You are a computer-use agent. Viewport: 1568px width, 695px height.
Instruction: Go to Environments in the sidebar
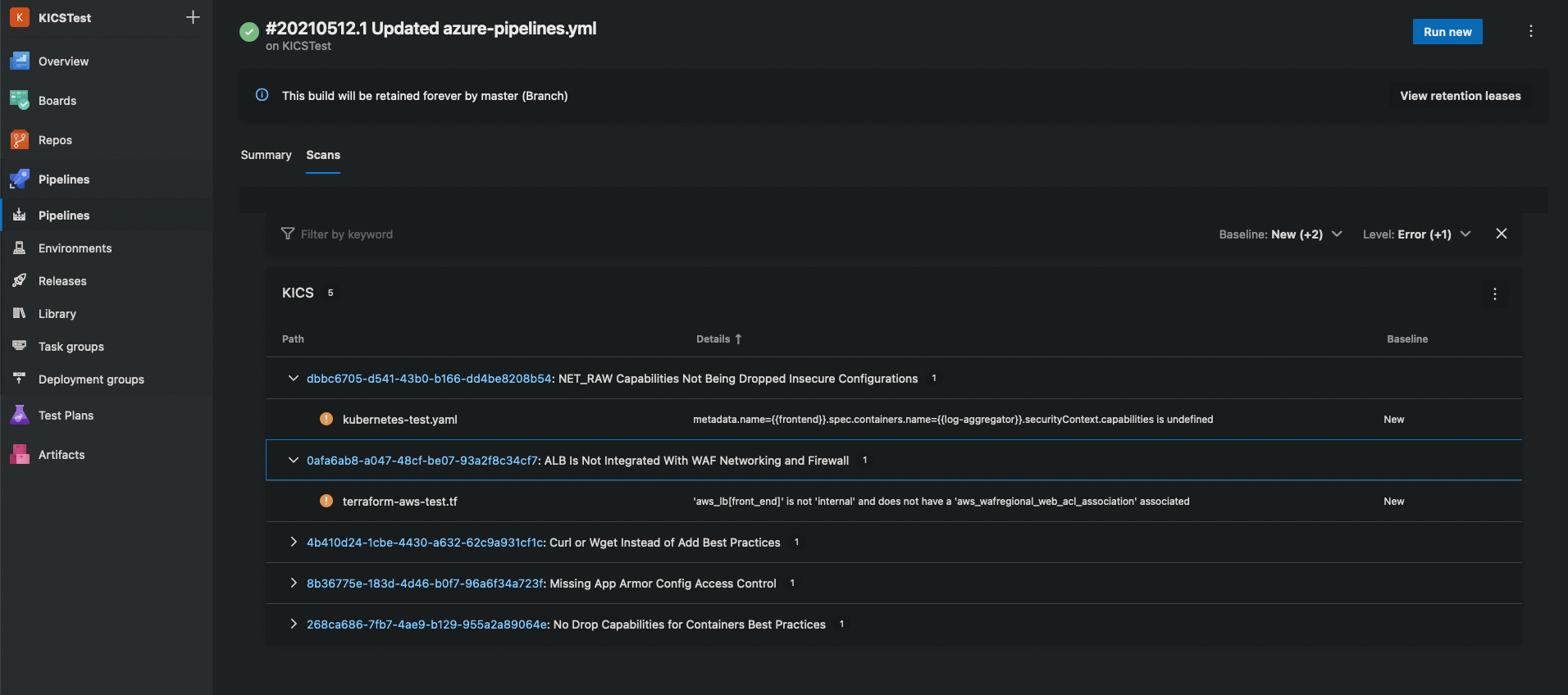75,248
